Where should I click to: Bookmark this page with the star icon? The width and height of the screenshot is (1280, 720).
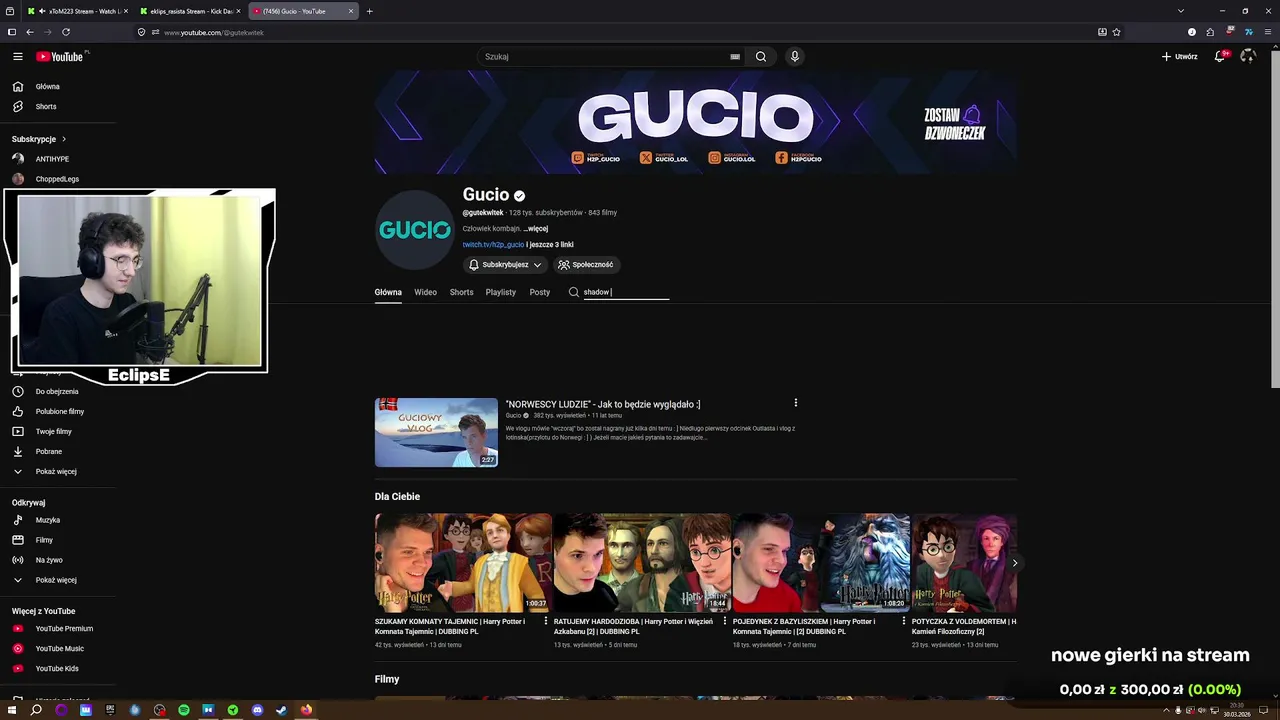[x=1116, y=32]
